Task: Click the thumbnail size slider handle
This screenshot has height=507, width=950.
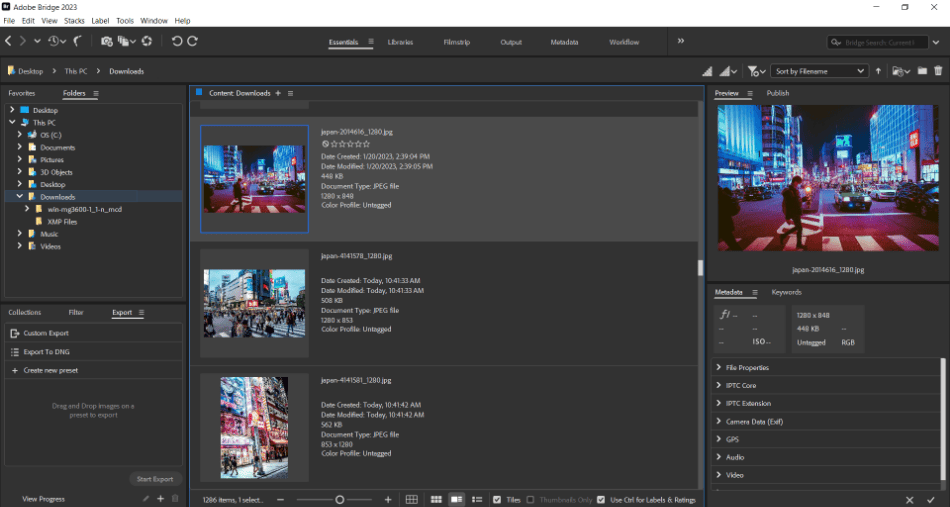Action: [340, 500]
